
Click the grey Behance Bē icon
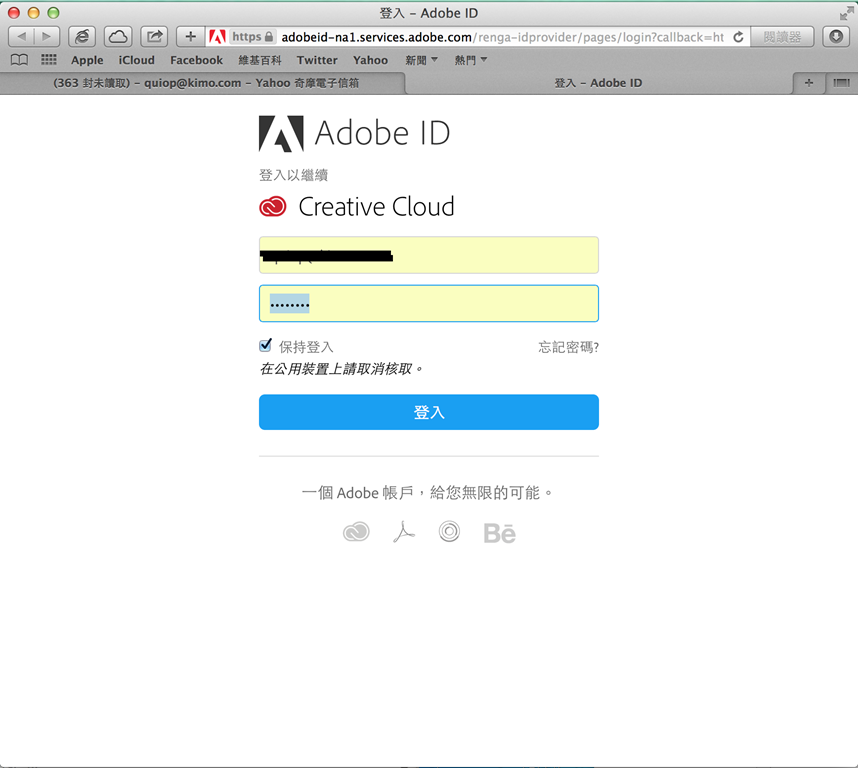[500, 533]
